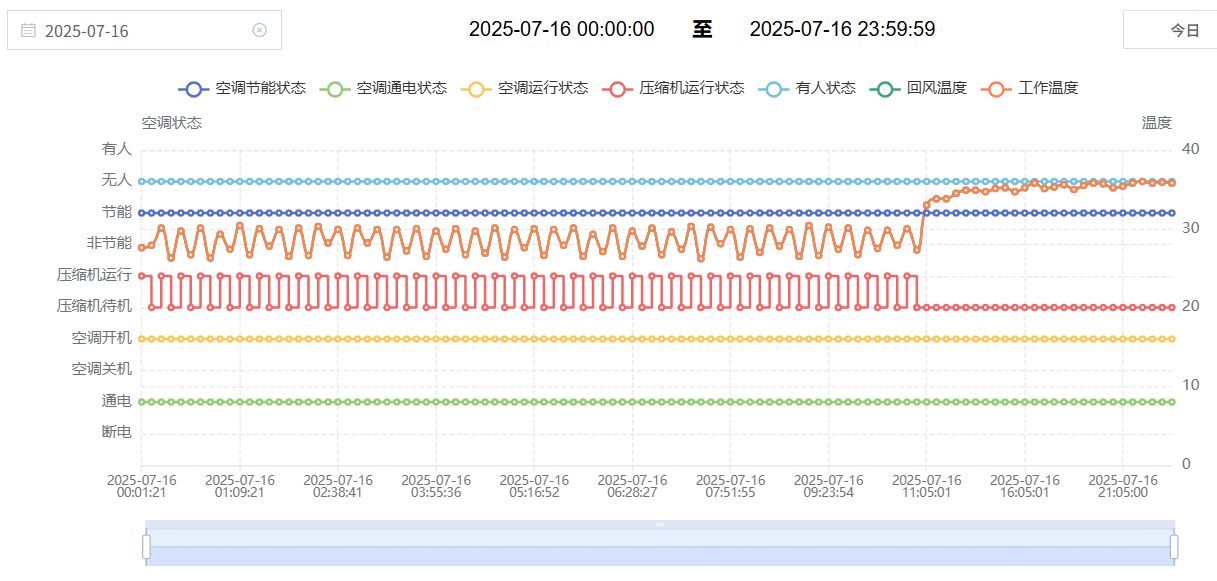This screenshot has height=581, width=1217.
Task: Click the 压缩机待机 axis label
Action: (95, 306)
